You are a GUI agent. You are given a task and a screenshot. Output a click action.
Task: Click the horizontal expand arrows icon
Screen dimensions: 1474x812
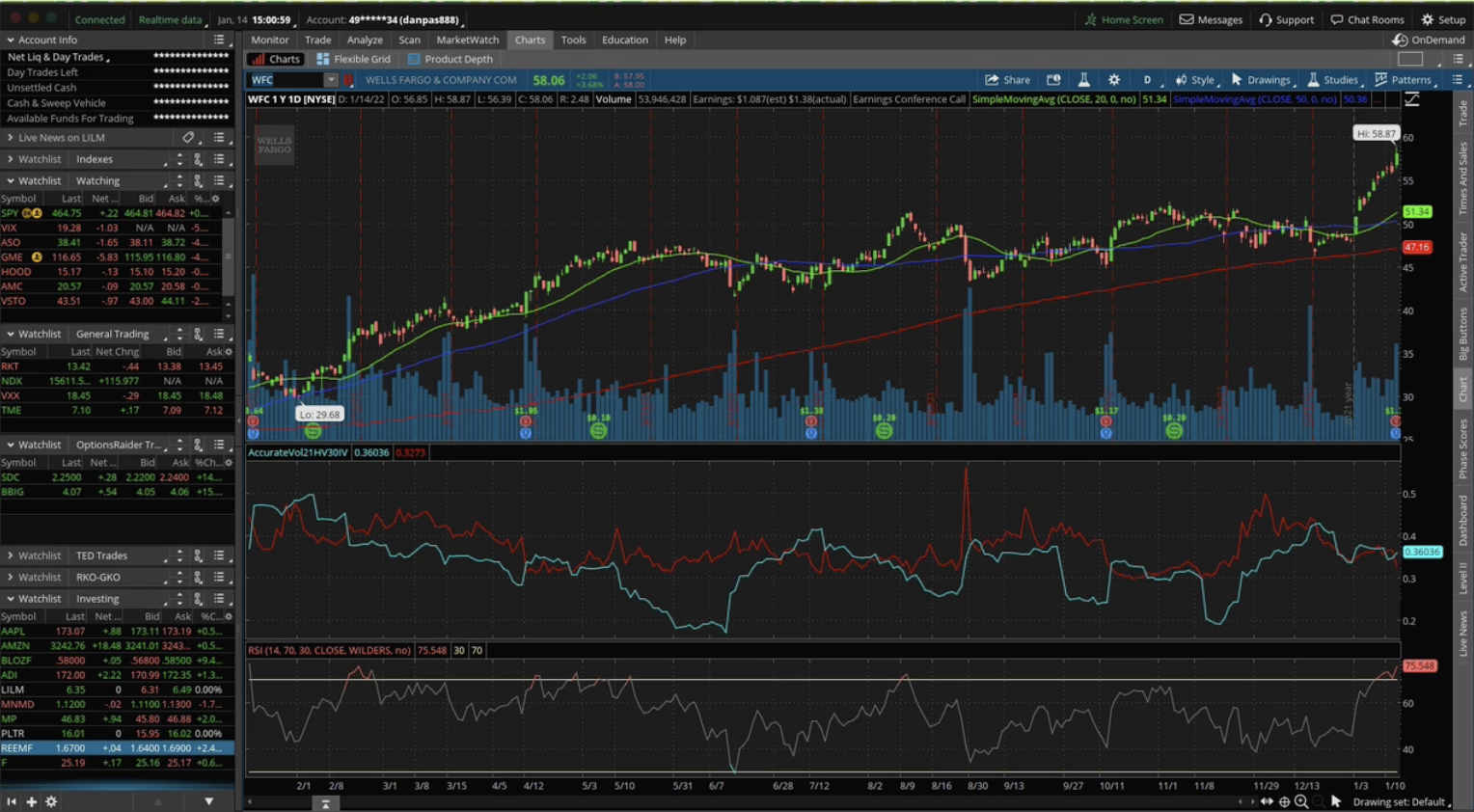tap(1267, 801)
